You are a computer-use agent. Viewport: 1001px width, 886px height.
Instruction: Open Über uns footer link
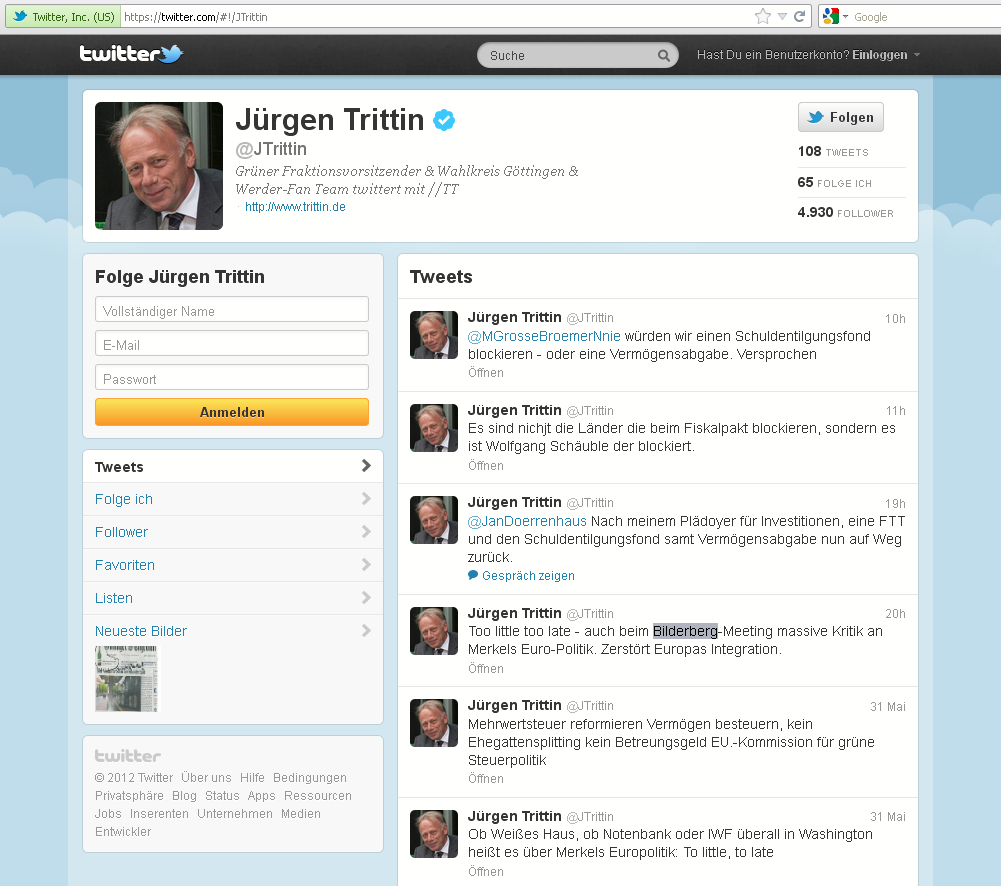206,777
